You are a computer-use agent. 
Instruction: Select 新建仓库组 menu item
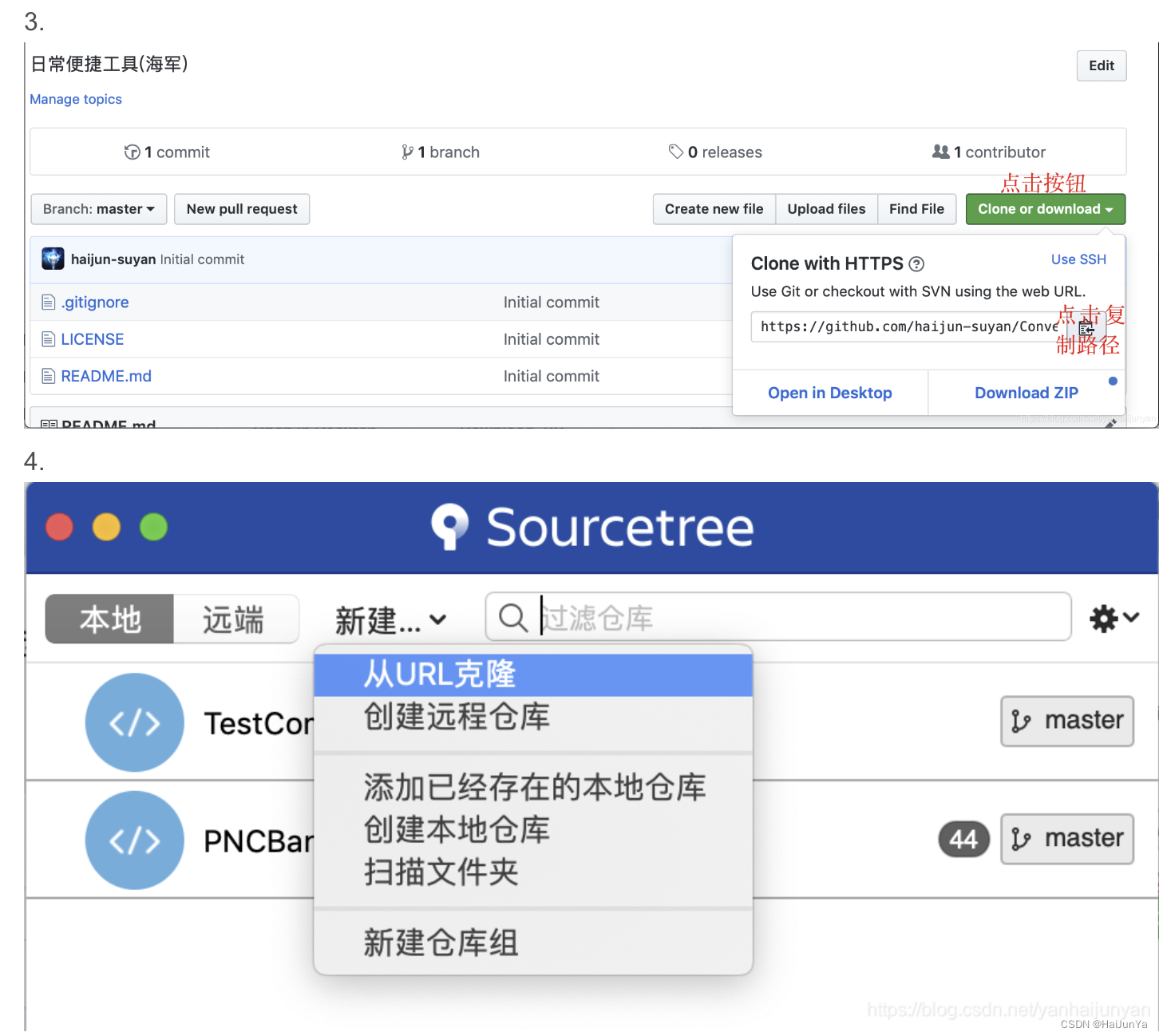pos(533,943)
